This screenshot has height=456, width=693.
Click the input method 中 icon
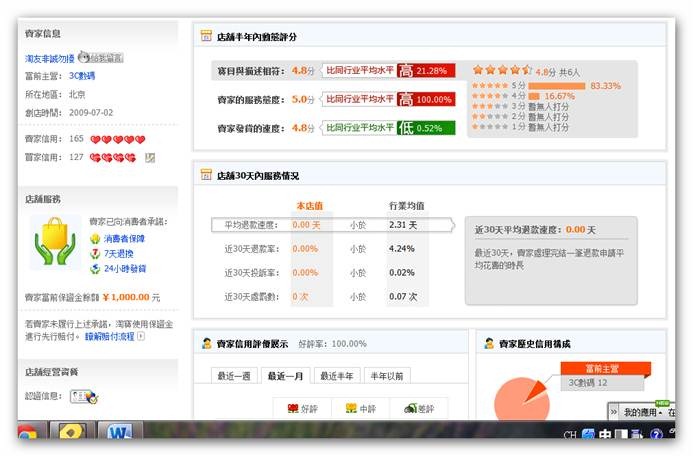pyautogui.click(x=605, y=435)
